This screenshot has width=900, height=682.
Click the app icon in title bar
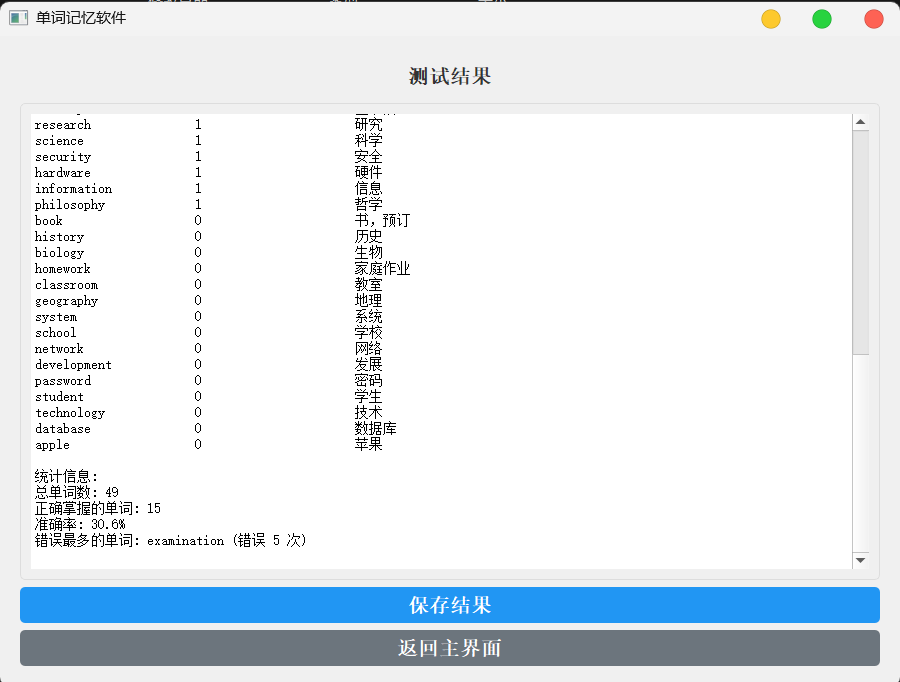18,18
